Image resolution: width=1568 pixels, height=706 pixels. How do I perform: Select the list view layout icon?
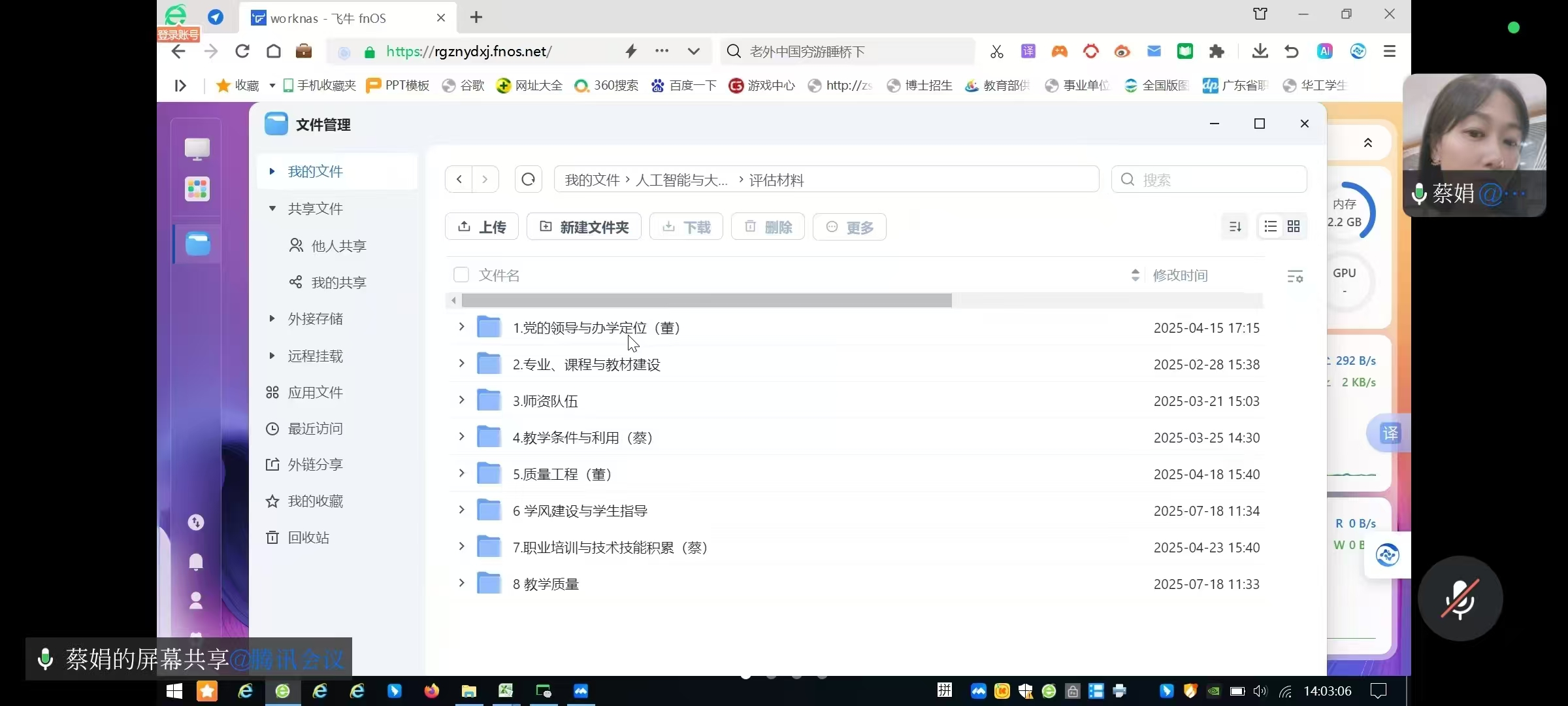(x=1270, y=227)
